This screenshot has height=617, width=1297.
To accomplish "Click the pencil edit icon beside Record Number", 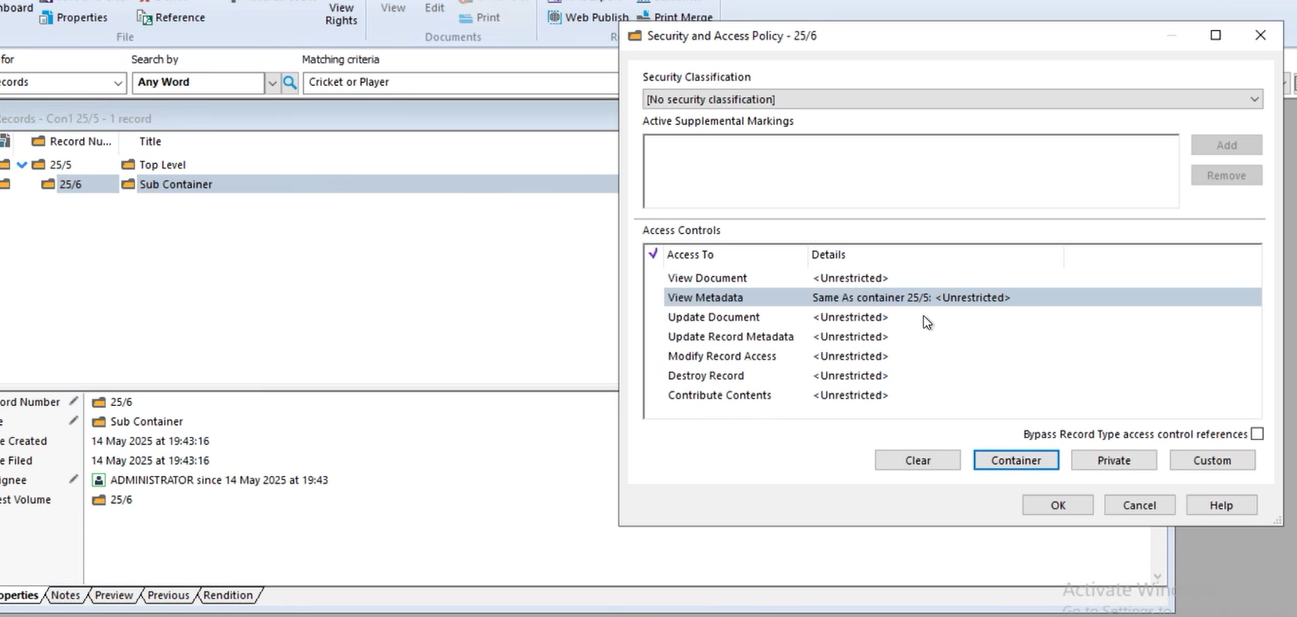I will pyautogui.click(x=73, y=401).
